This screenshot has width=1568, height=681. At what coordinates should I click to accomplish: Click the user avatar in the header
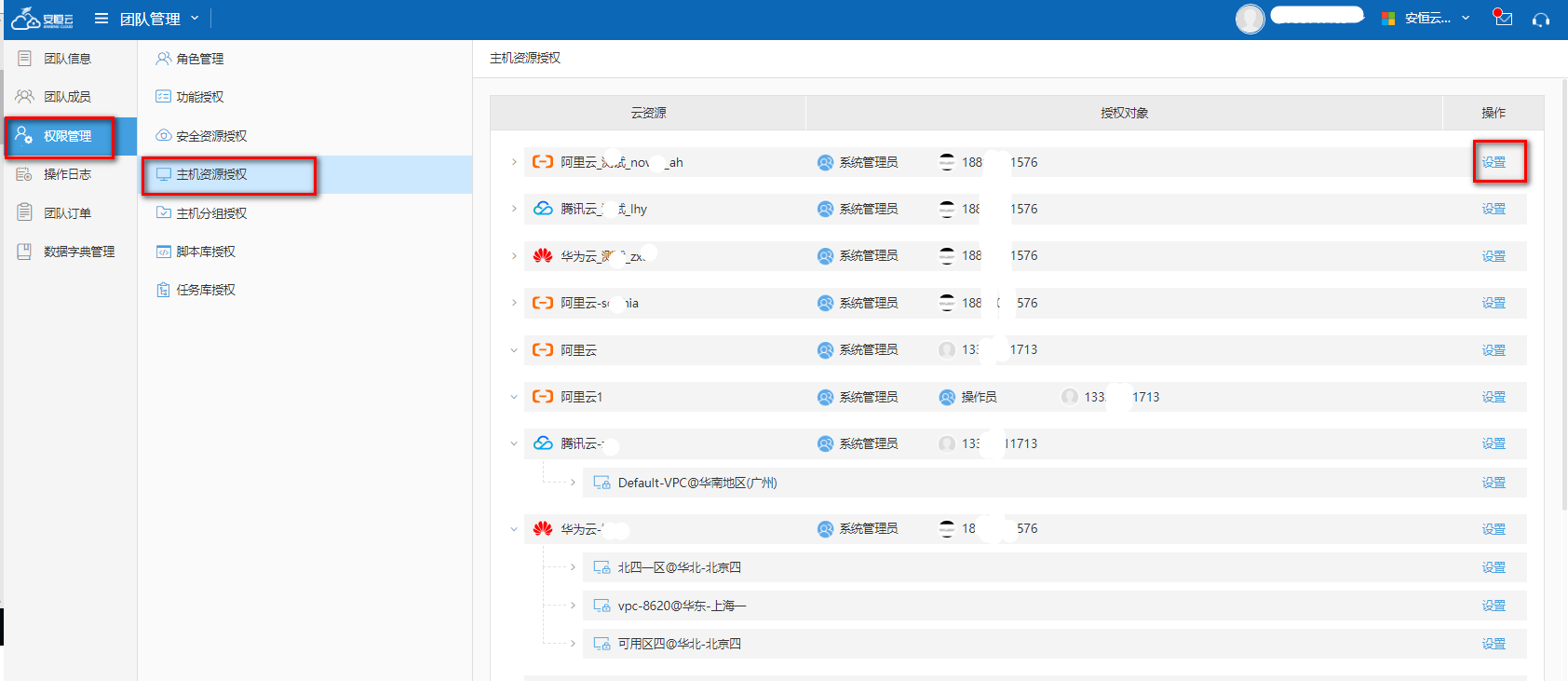click(x=1250, y=19)
